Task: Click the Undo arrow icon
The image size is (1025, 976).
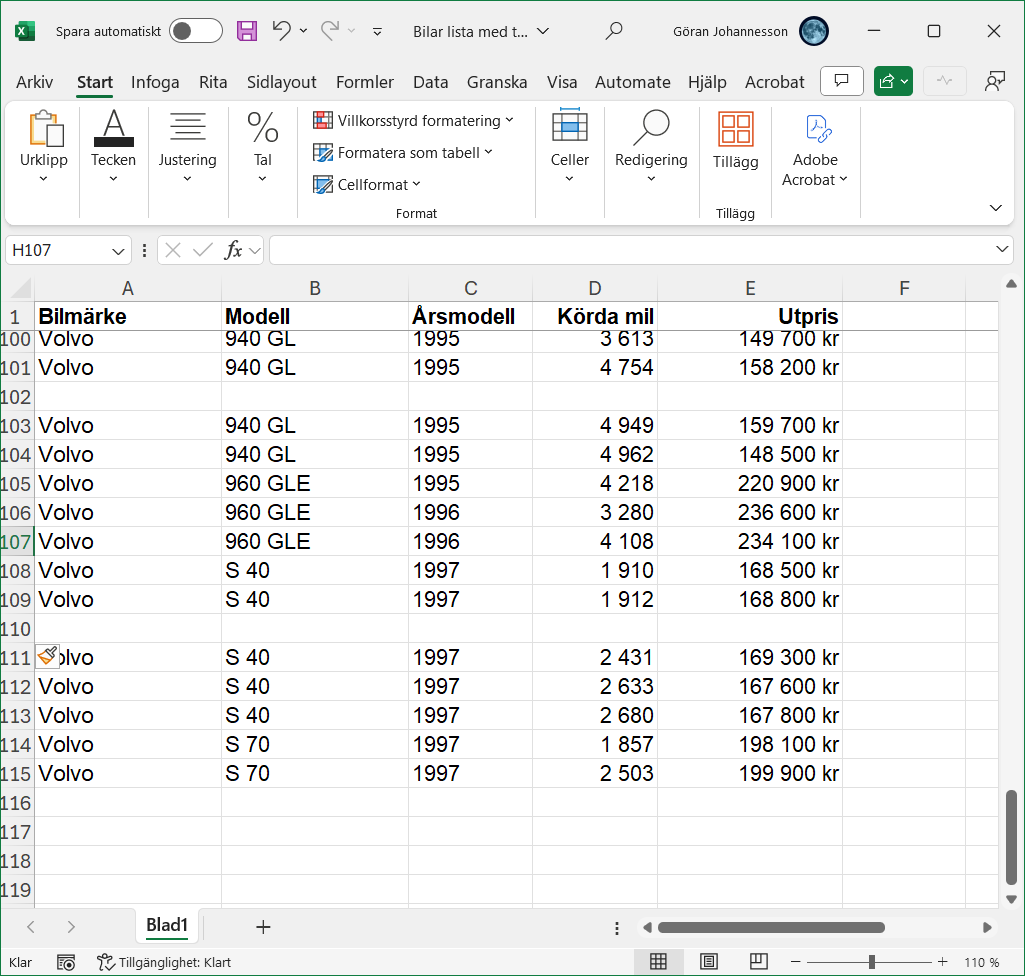Action: click(x=282, y=31)
